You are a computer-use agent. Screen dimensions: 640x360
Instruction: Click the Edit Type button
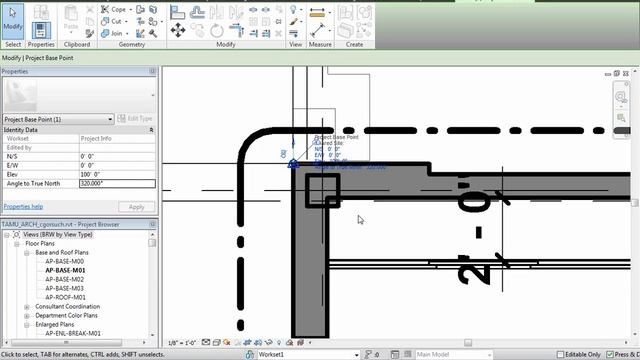click(135, 119)
